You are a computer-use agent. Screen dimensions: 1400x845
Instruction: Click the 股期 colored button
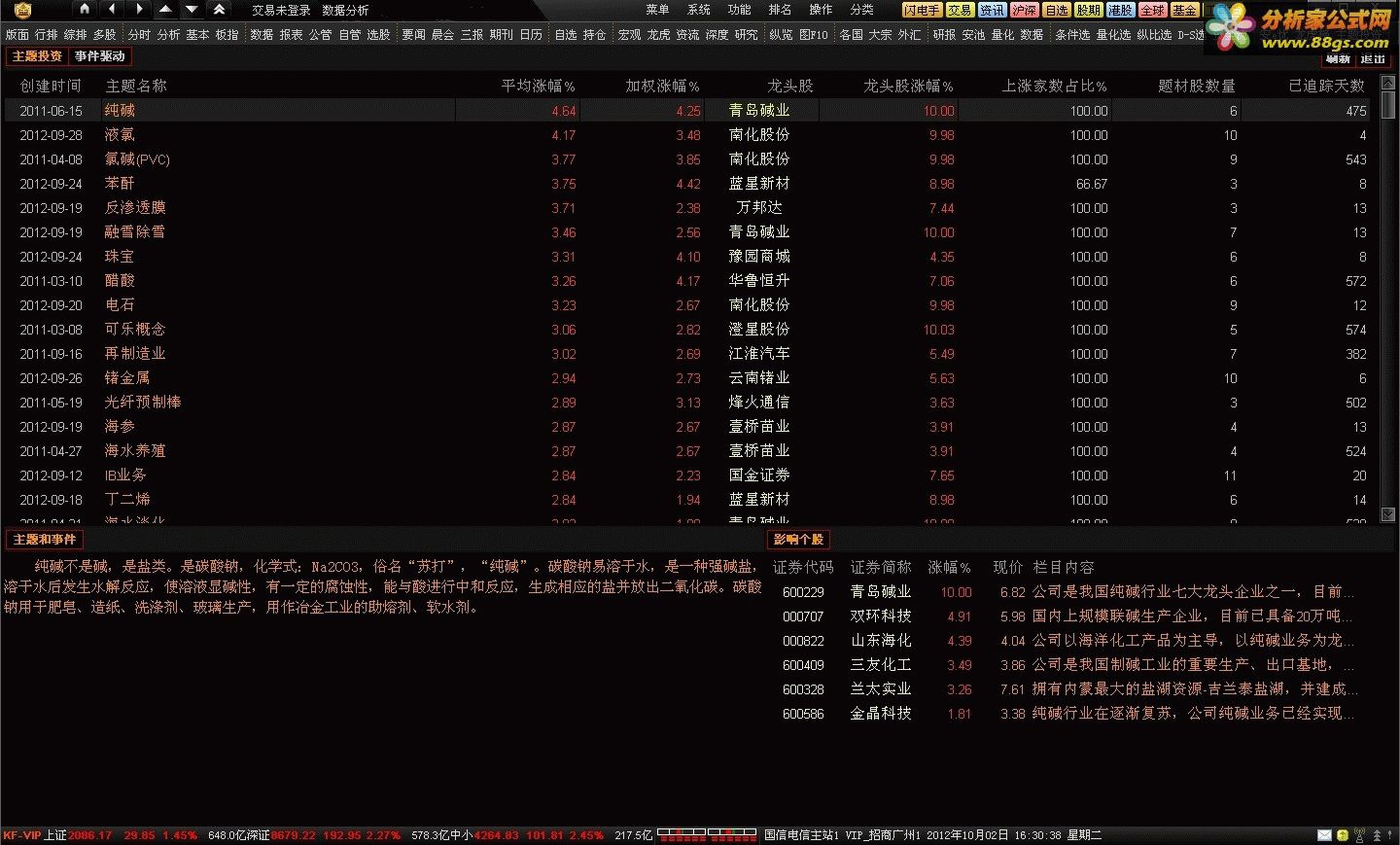pyautogui.click(x=1088, y=10)
